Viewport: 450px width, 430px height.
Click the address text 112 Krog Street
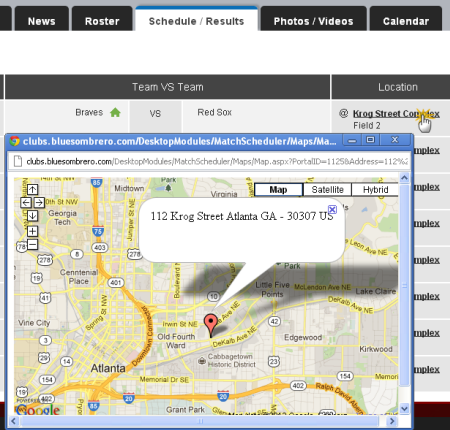[x=242, y=216]
